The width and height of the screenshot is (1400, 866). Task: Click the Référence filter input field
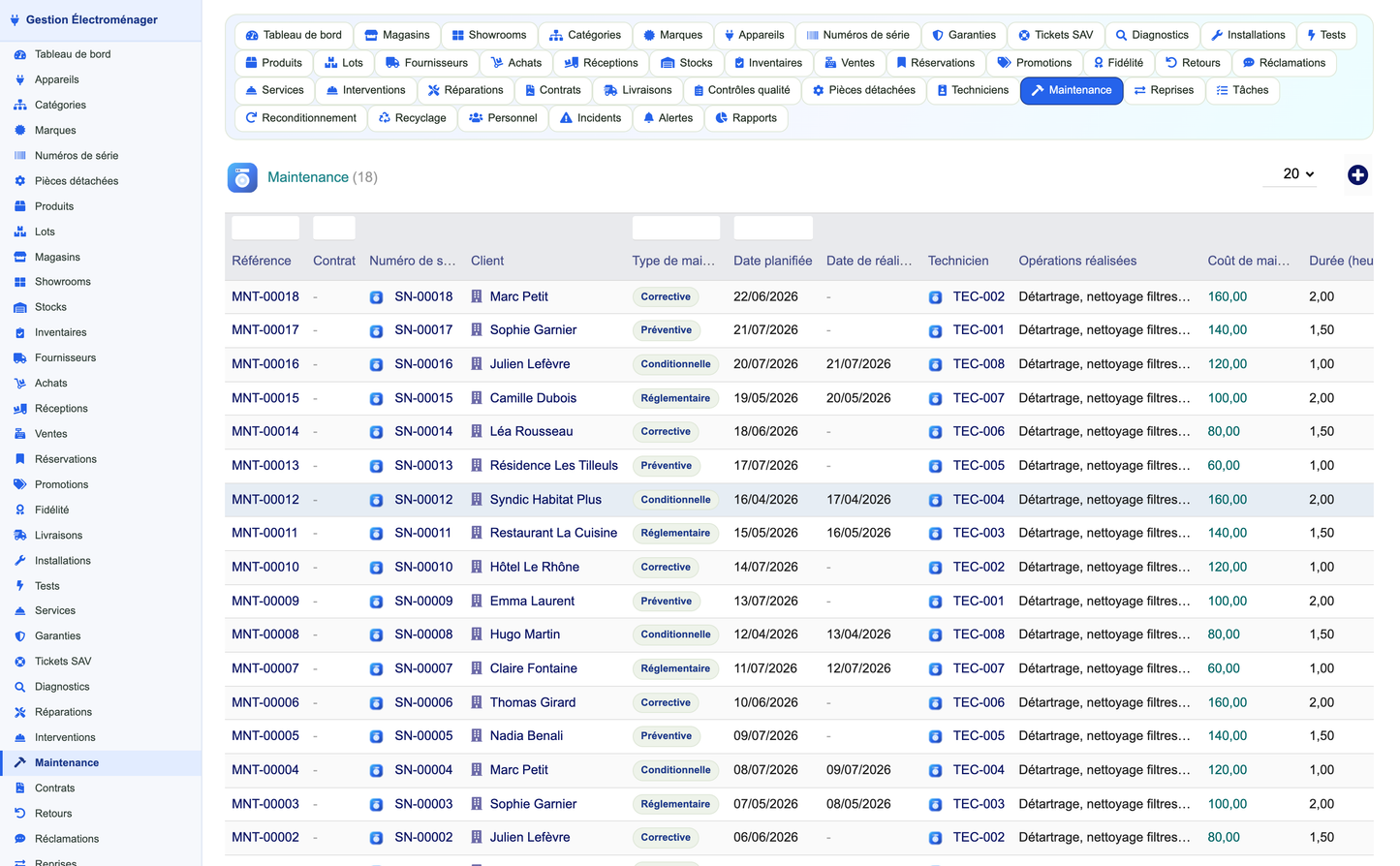pyautogui.click(x=265, y=228)
